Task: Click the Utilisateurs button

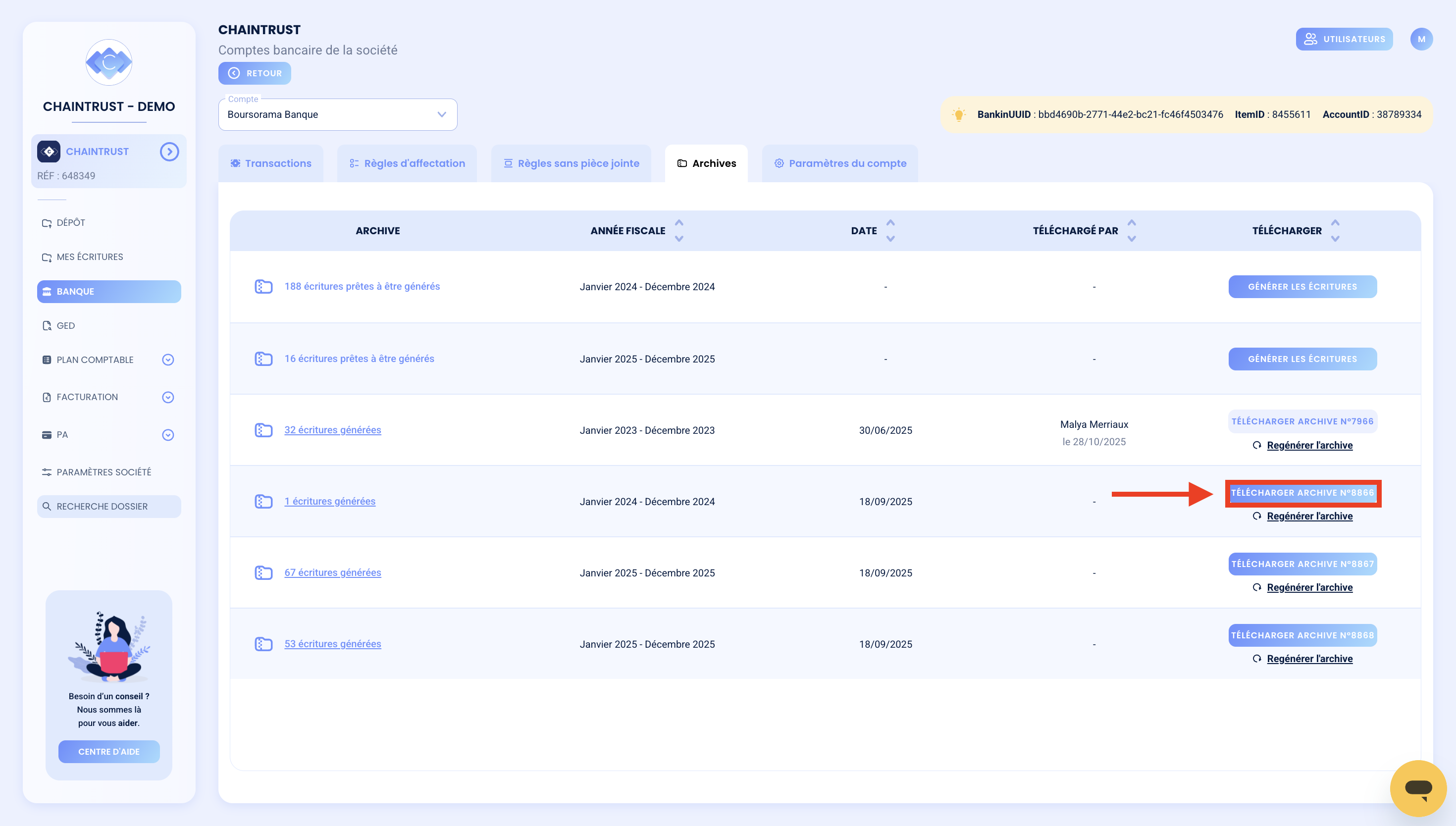Action: click(1344, 39)
